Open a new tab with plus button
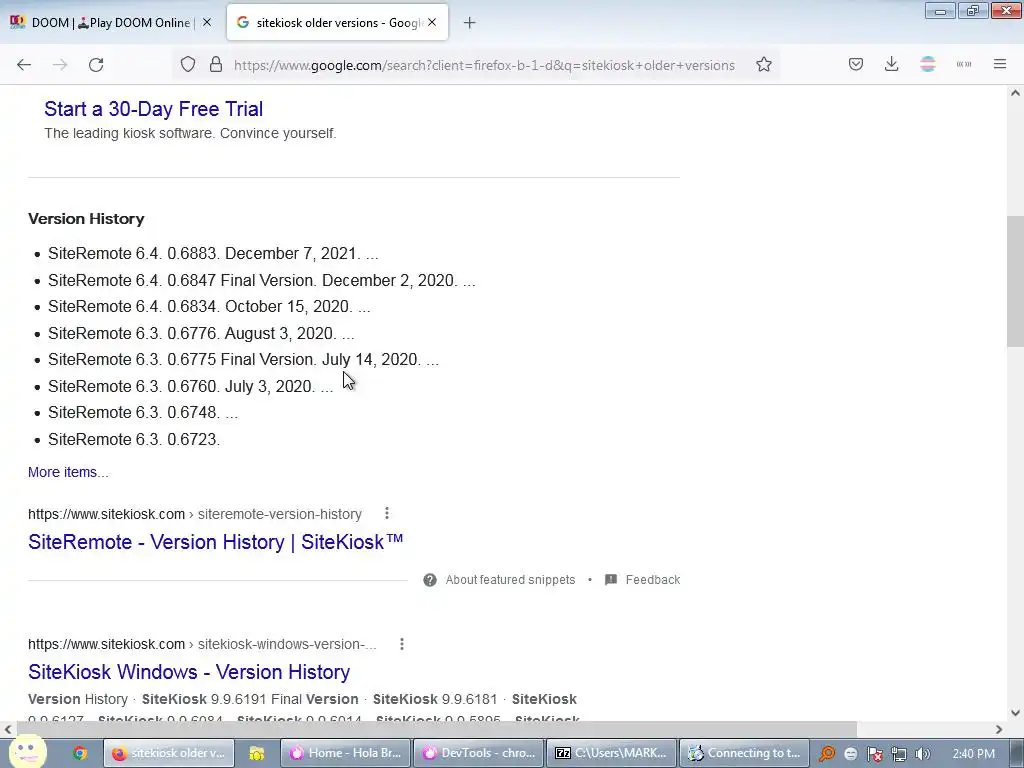This screenshot has width=1024, height=768. [469, 23]
